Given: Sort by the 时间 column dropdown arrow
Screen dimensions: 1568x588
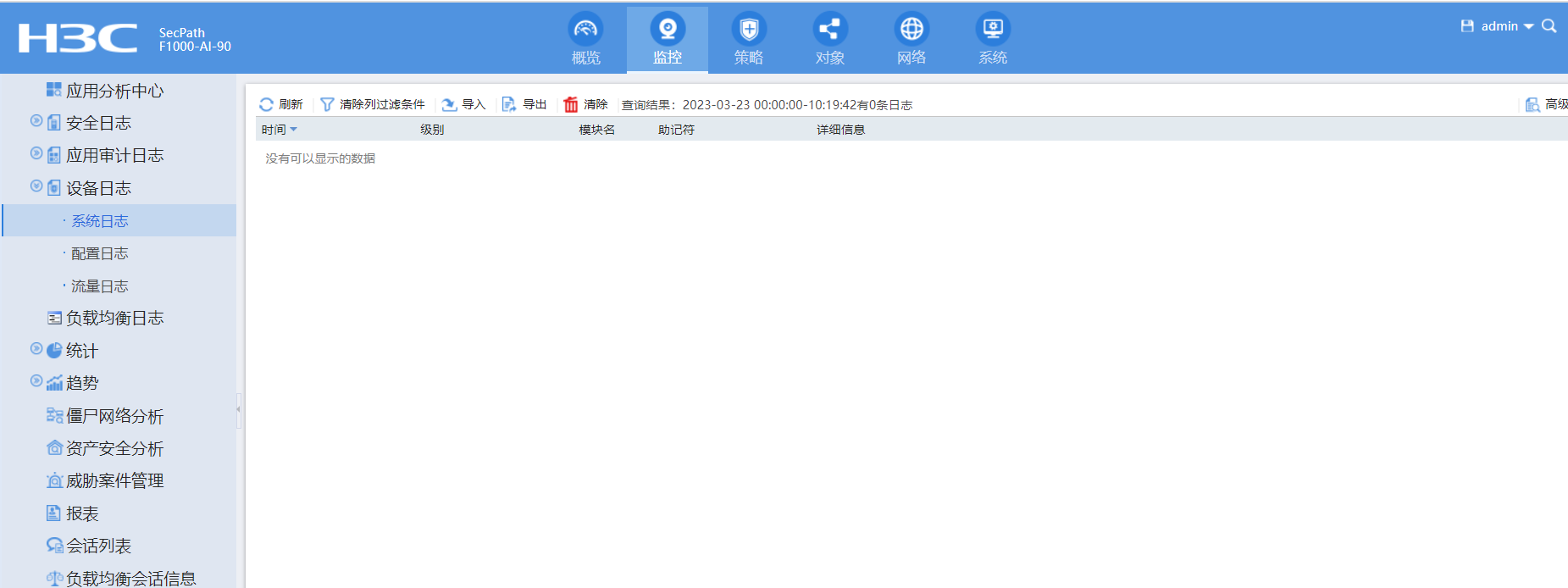Looking at the screenshot, I should (294, 130).
